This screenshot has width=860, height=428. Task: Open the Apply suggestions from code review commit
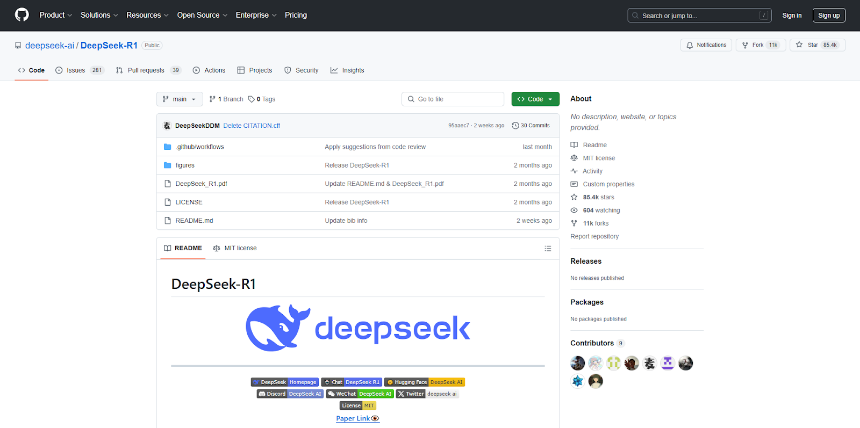[375, 147]
